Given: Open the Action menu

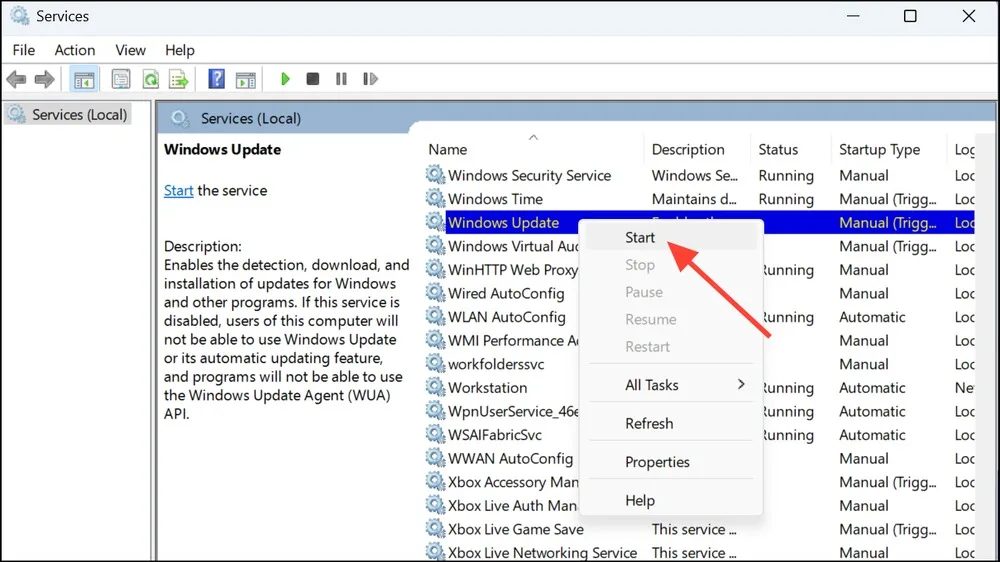Looking at the screenshot, I should point(75,50).
